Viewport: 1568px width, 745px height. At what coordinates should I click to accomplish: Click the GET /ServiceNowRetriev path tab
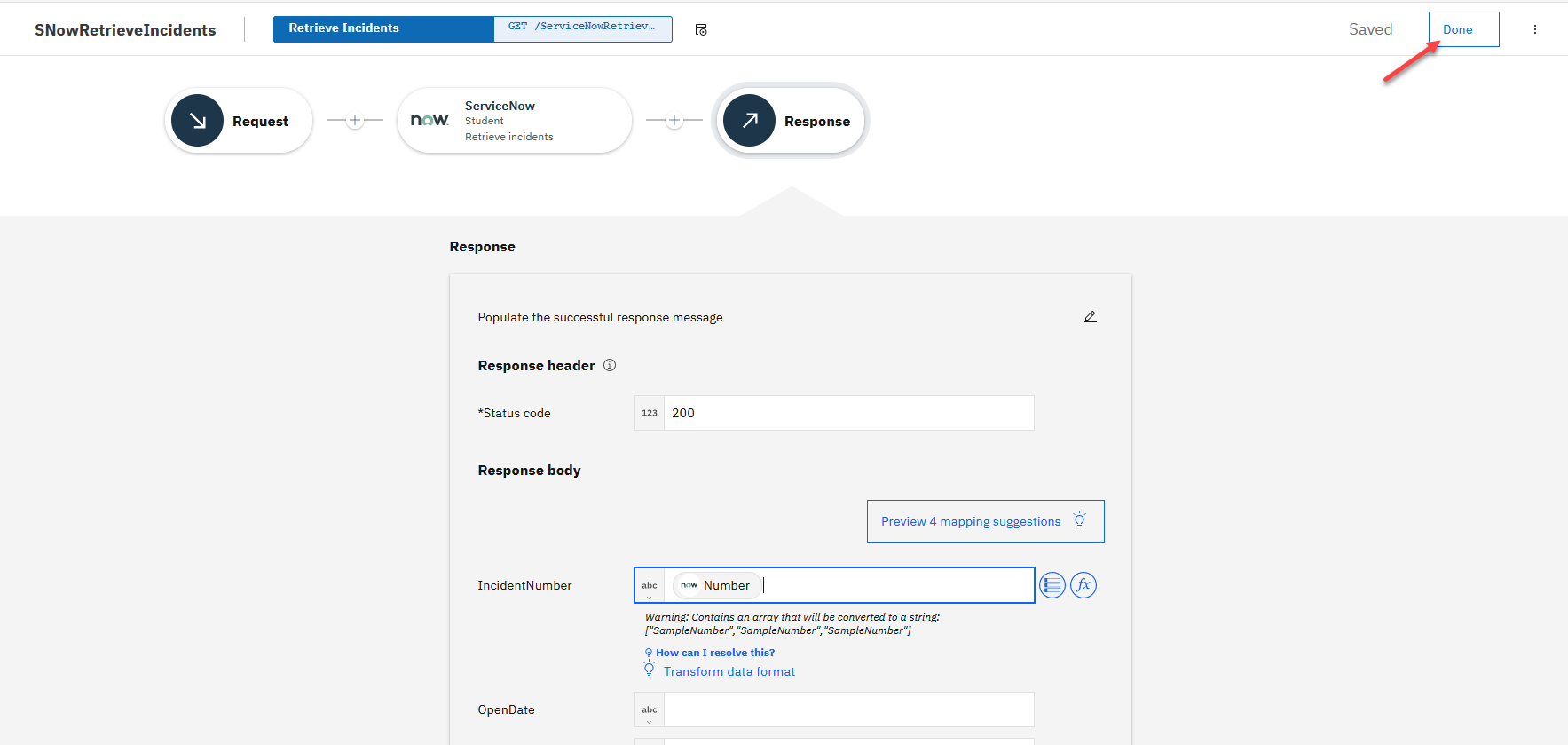pyautogui.click(x=582, y=28)
